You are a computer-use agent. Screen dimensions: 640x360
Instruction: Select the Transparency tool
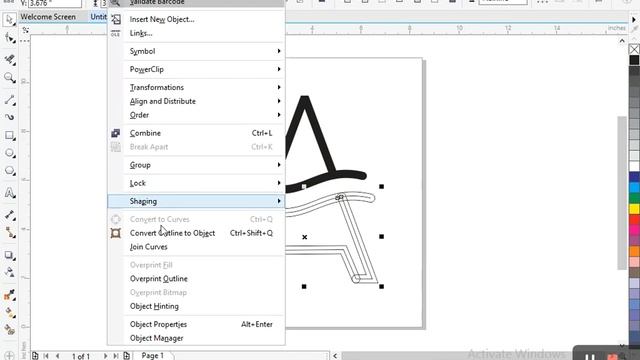[9, 273]
